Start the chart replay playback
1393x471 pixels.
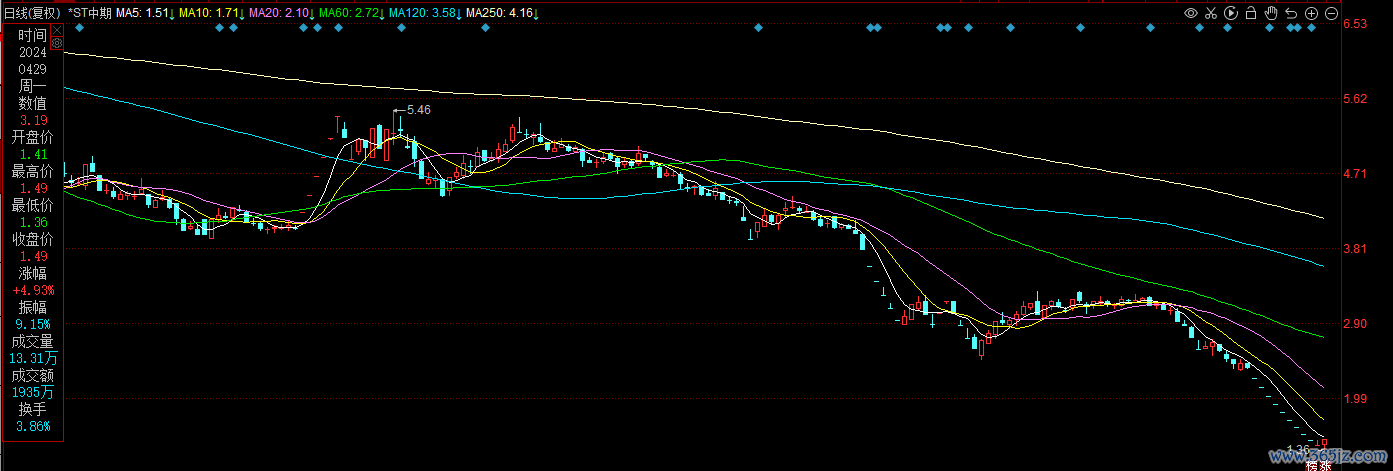[x=1231, y=13]
